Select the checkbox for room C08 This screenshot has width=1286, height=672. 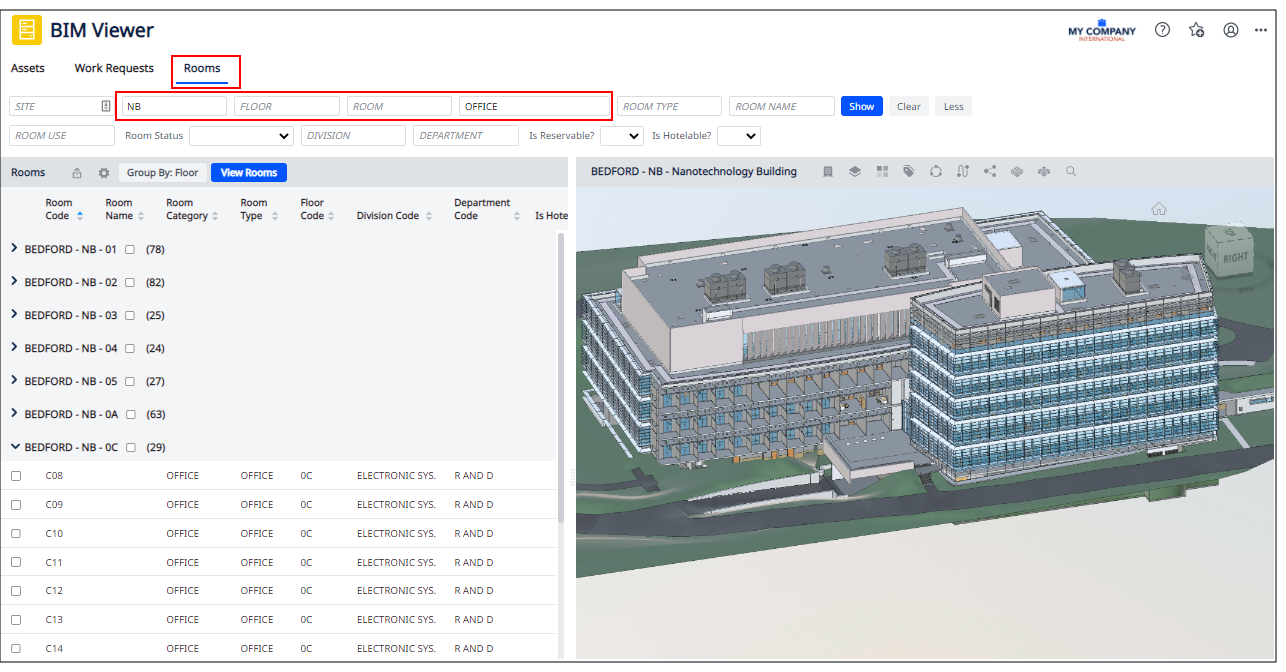point(16,476)
